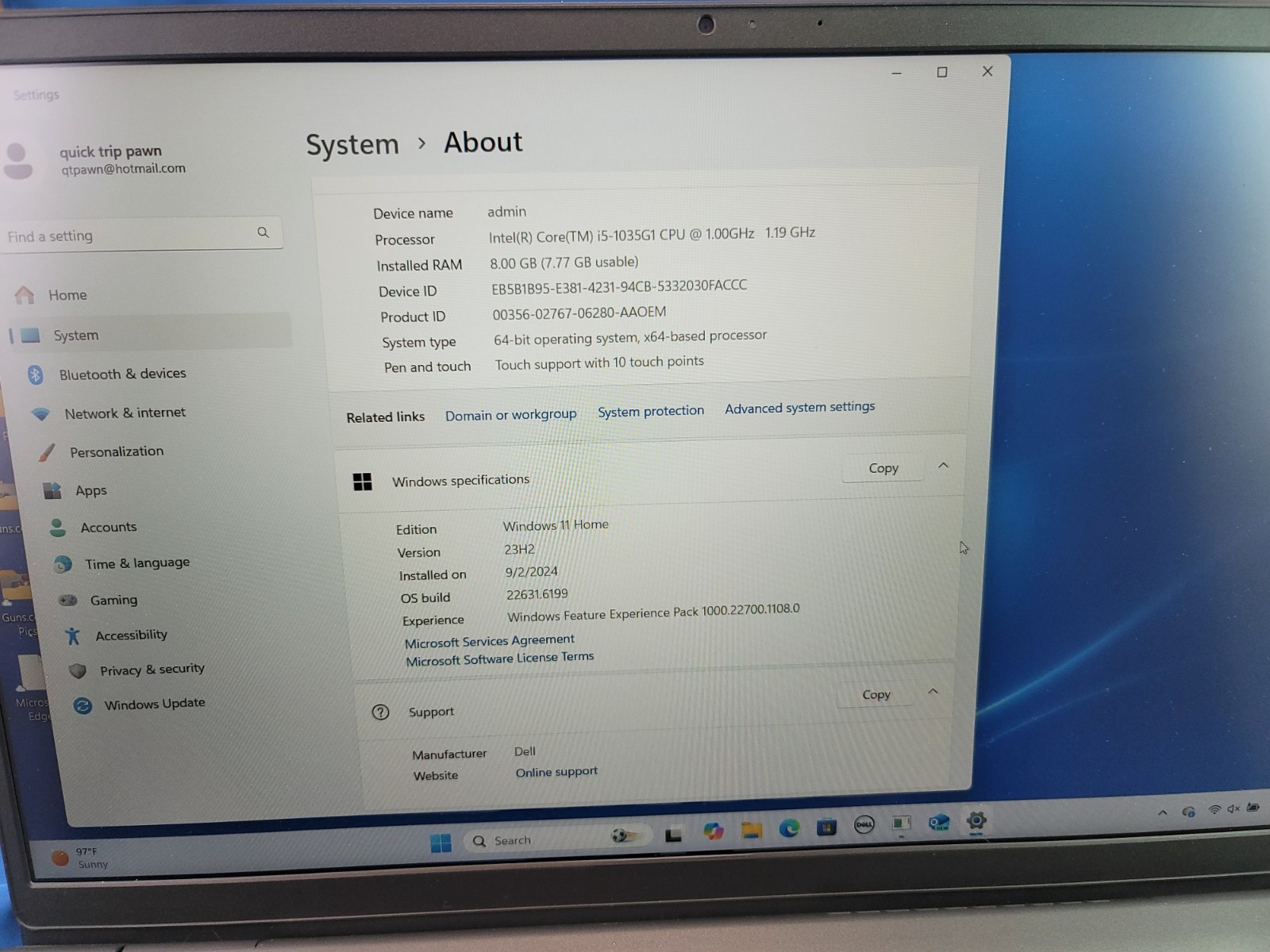This screenshot has width=1270, height=952.
Task: Click quick trip pawn account profile
Action: click(95, 159)
